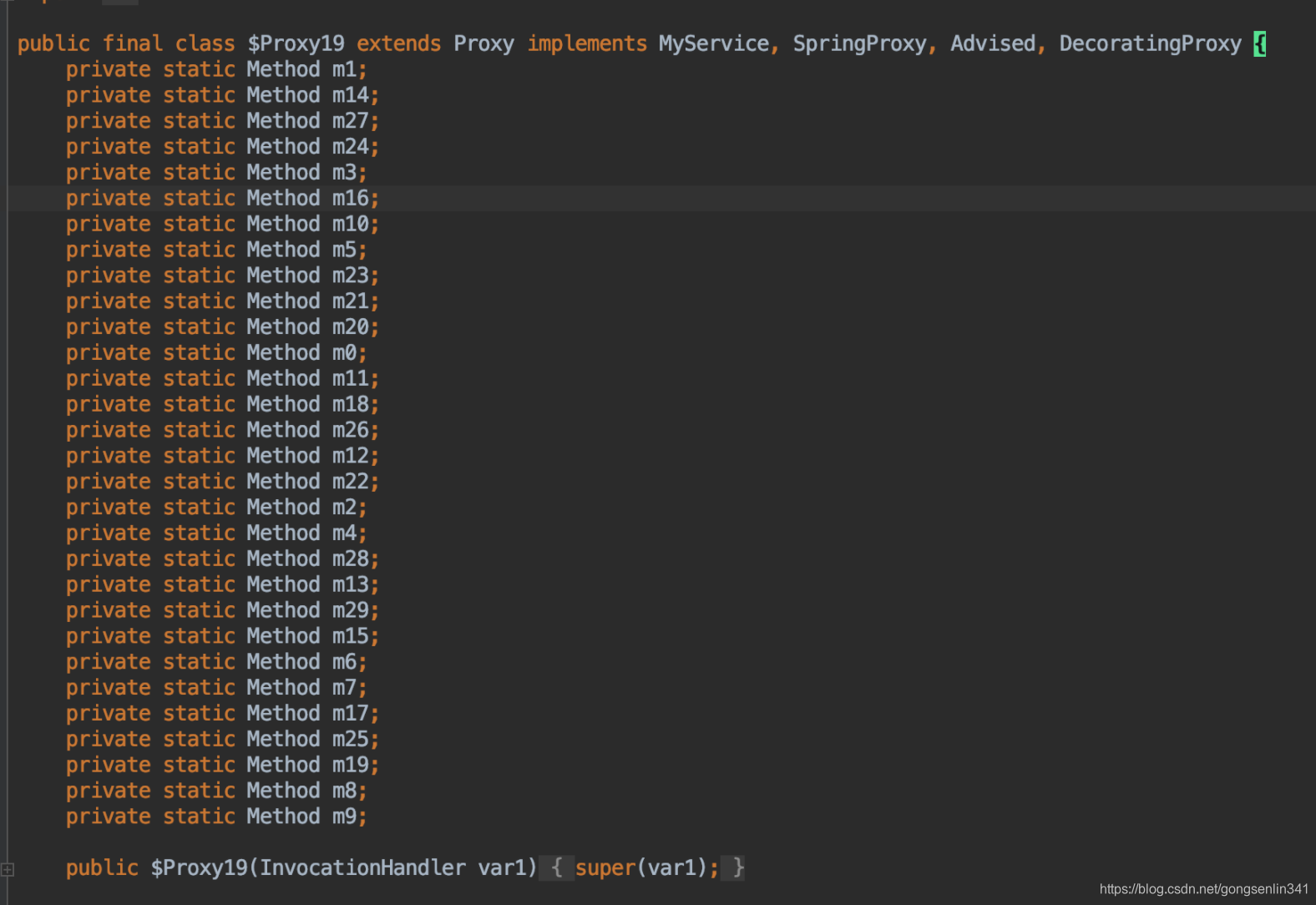This screenshot has width=1316, height=905.
Task: Click field m11
Action: [x=350, y=379]
